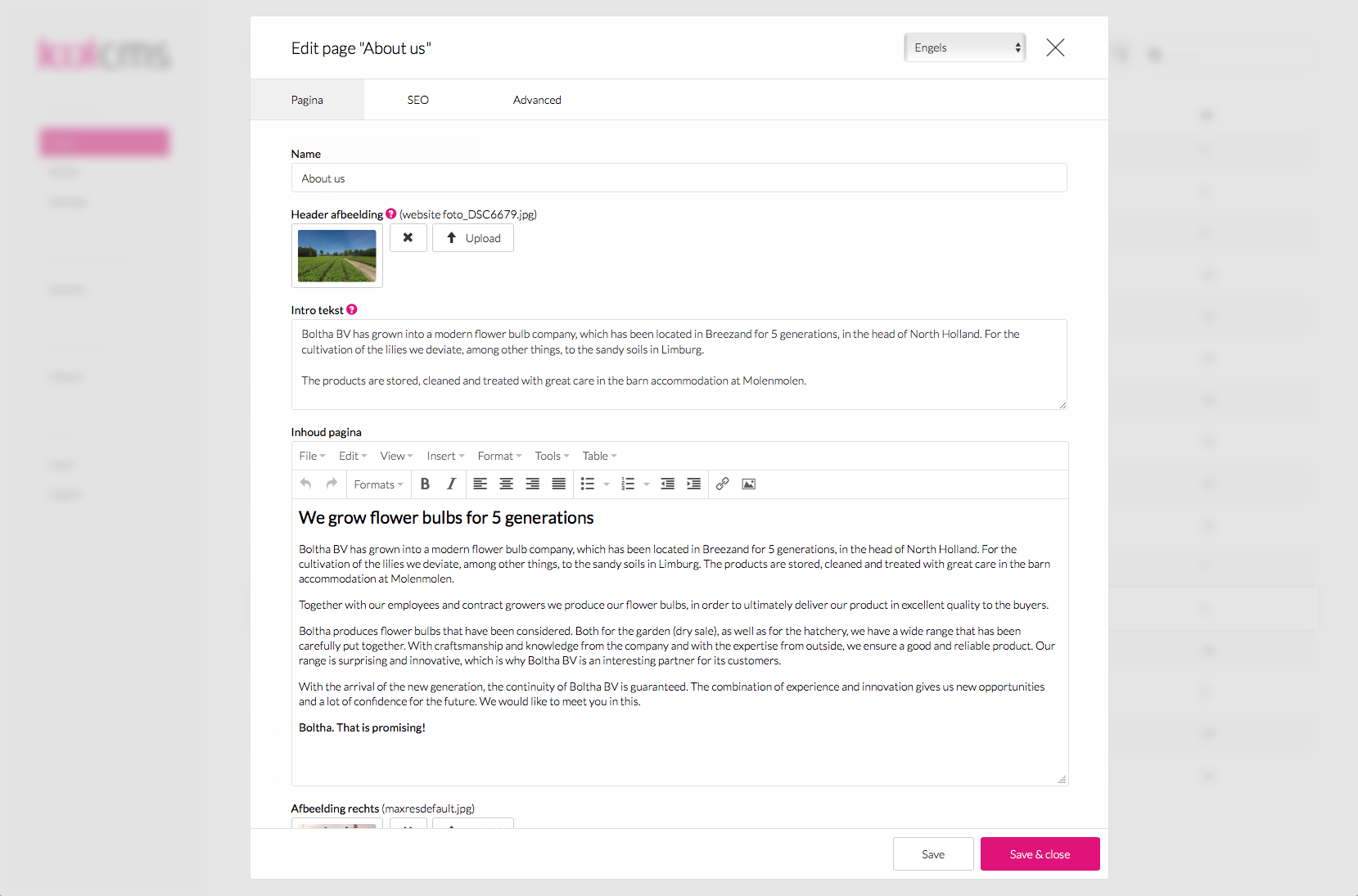Open the numbered list style options arrow
The height and width of the screenshot is (896, 1358).
[646, 484]
